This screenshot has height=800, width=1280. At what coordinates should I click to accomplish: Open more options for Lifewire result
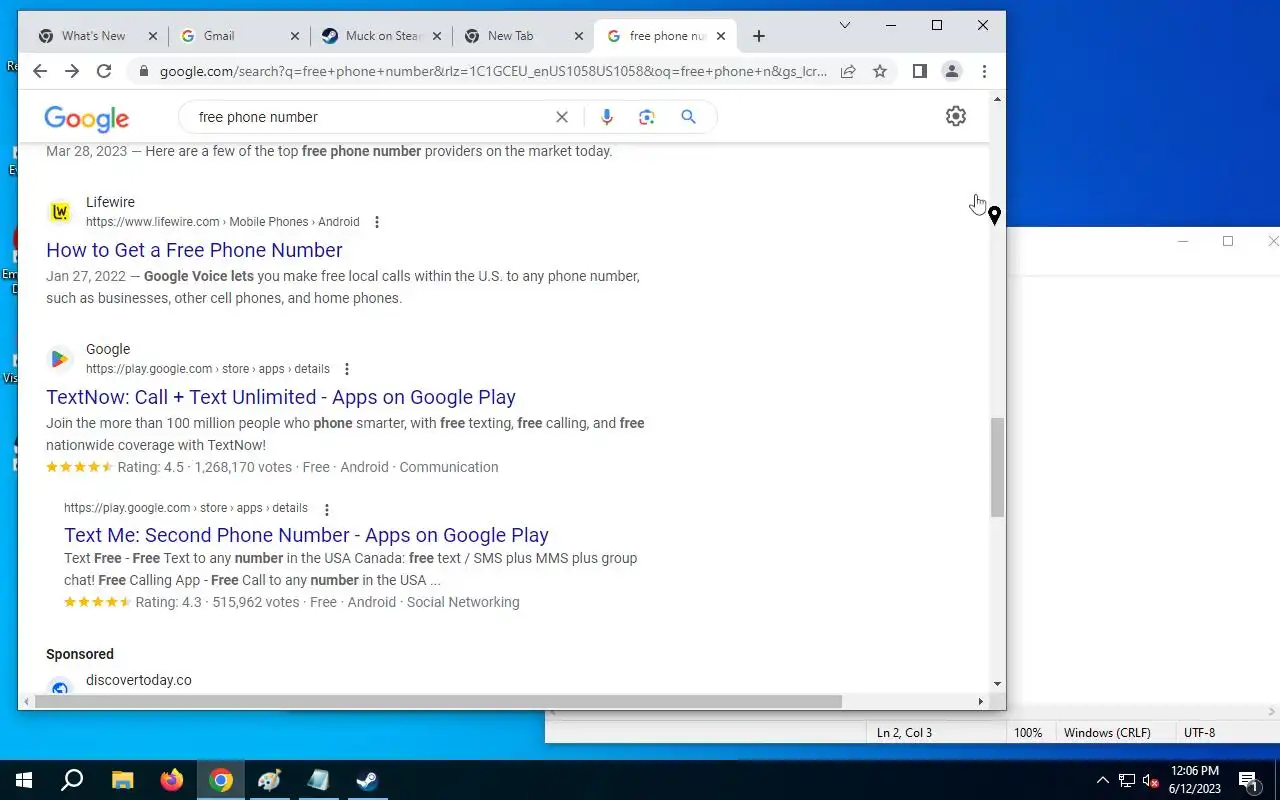[x=377, y=222]
